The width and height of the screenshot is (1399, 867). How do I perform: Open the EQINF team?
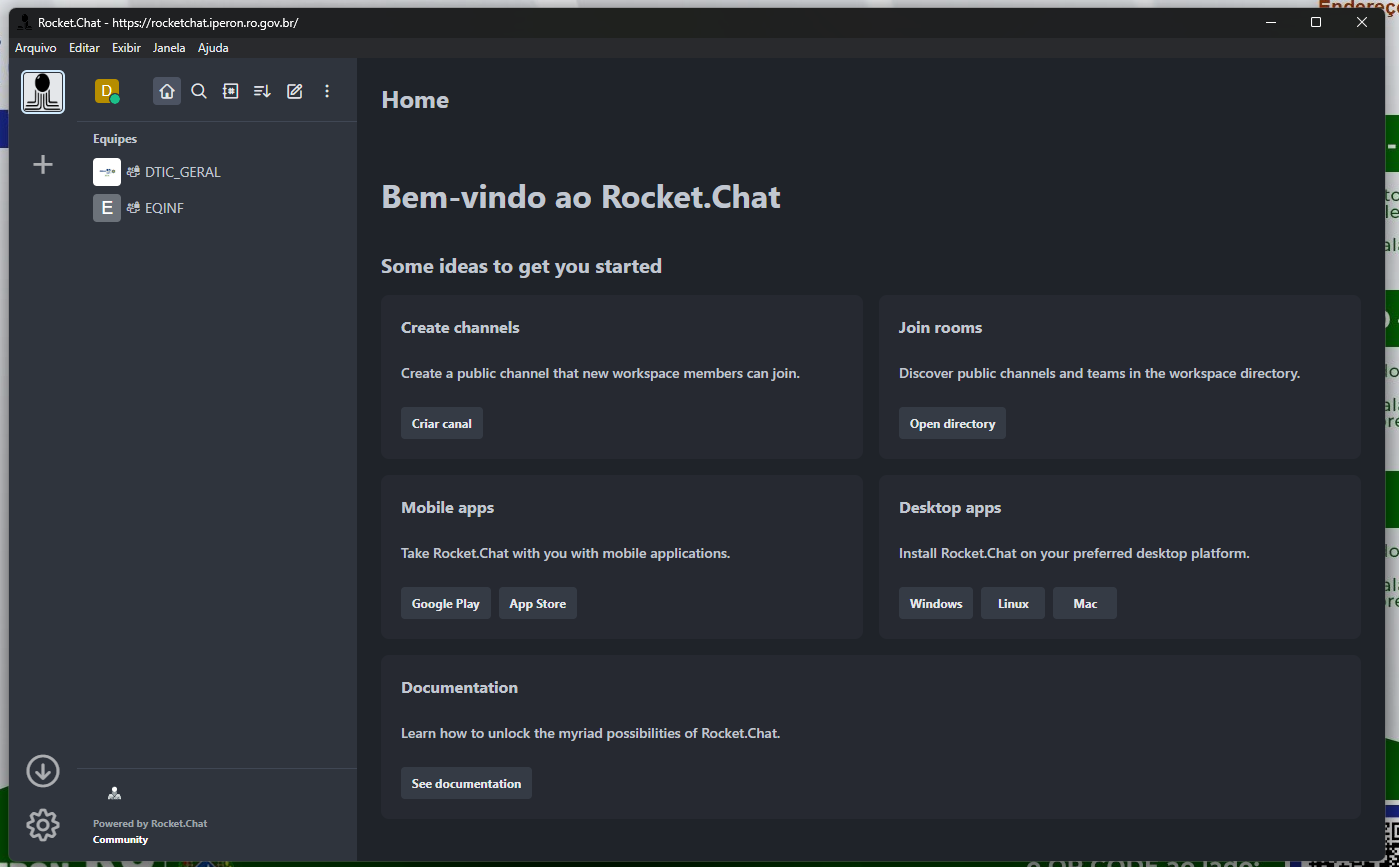click(217, 208)
